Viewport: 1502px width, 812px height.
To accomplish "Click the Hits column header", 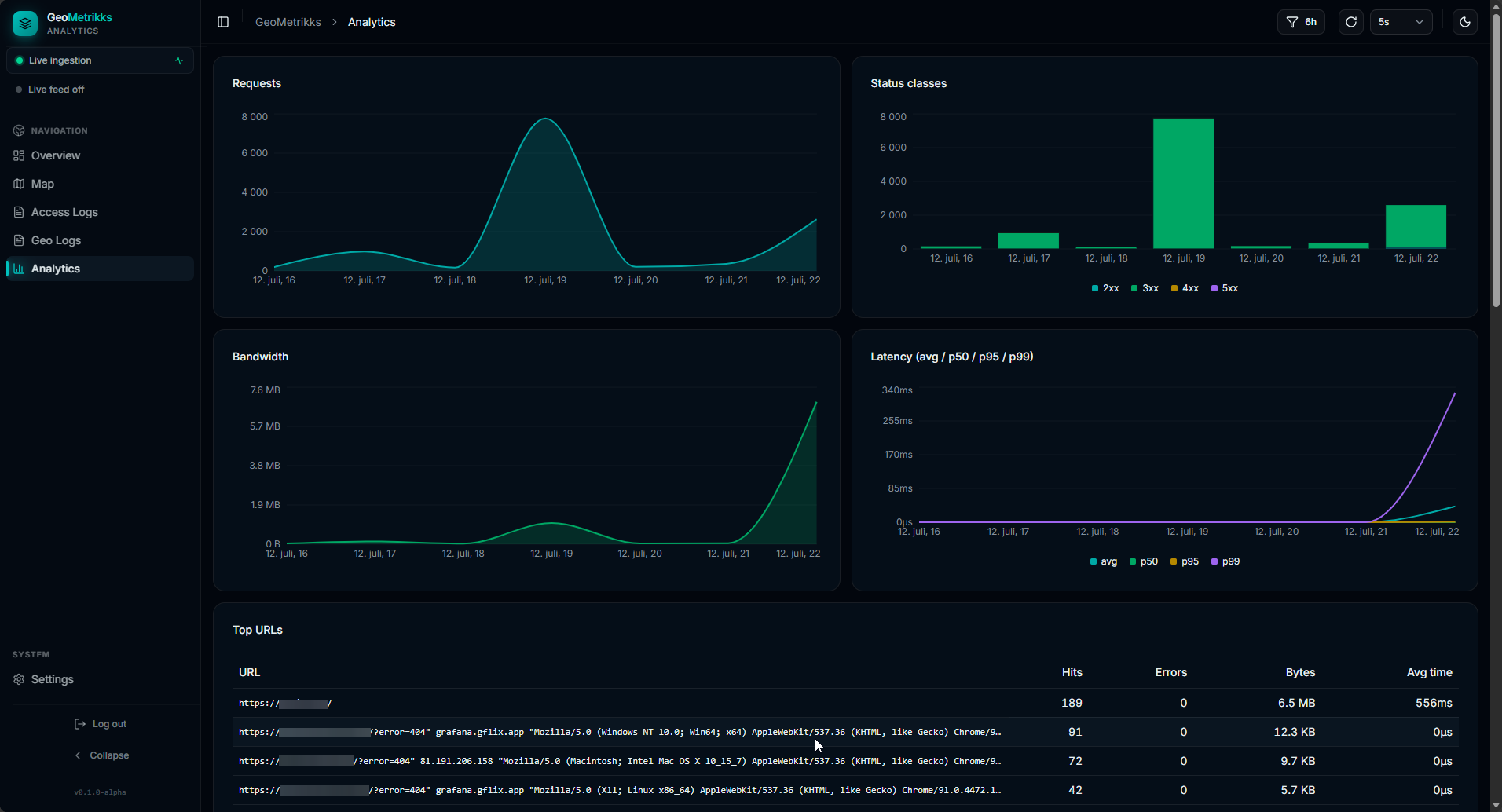I will 1072,672.
